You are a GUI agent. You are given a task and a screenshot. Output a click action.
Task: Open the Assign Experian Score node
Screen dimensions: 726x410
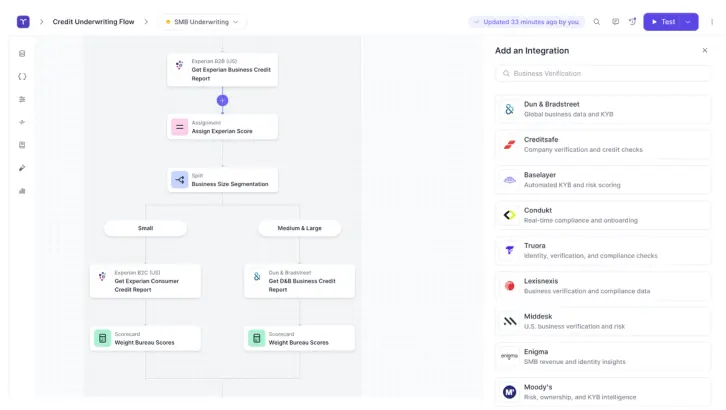point(222,127)
